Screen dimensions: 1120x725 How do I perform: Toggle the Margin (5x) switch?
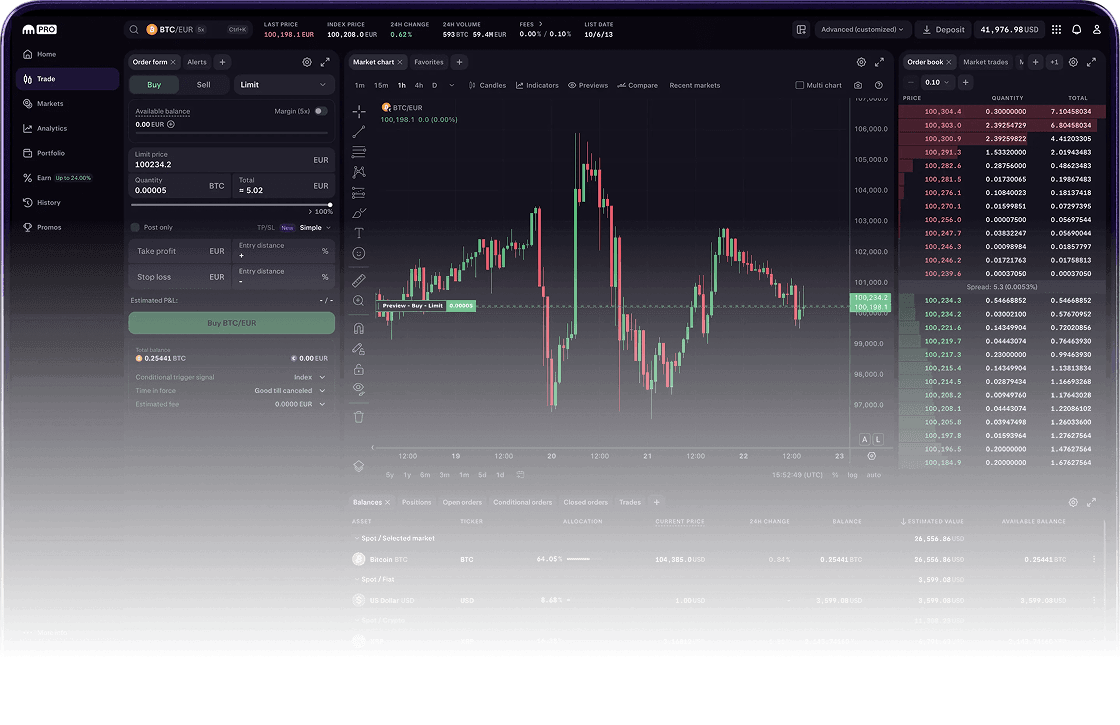tap(320, 111)
